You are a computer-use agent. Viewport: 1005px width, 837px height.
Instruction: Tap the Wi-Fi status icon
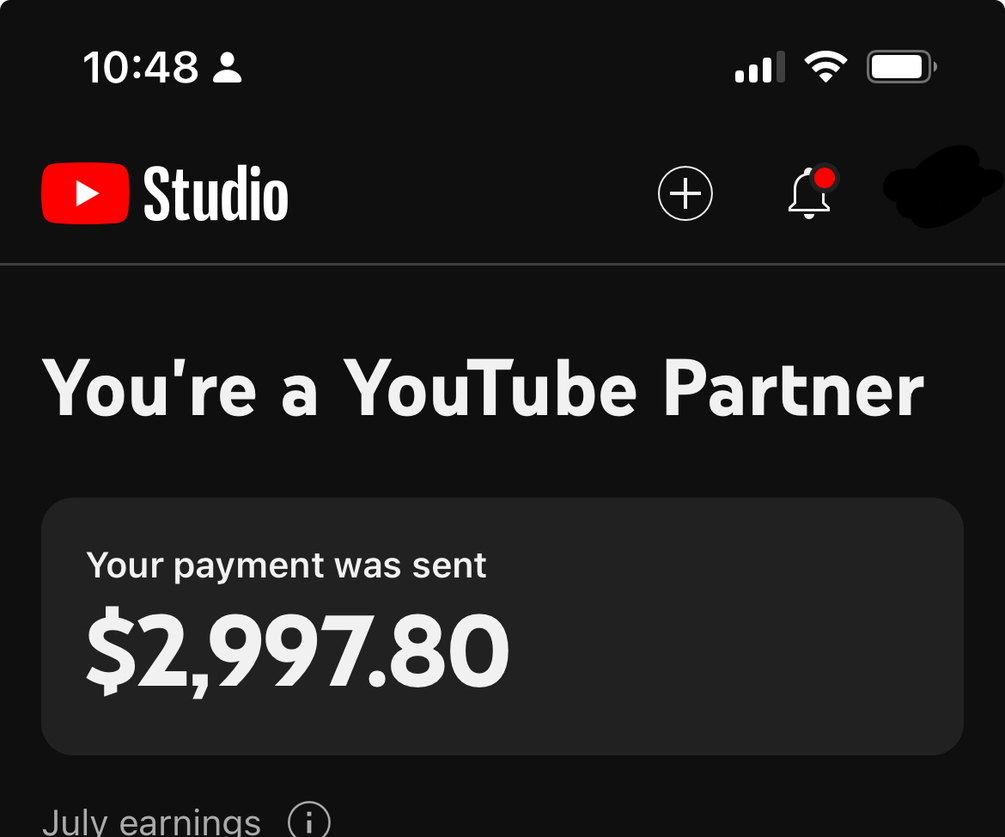[x=826, y=67]
